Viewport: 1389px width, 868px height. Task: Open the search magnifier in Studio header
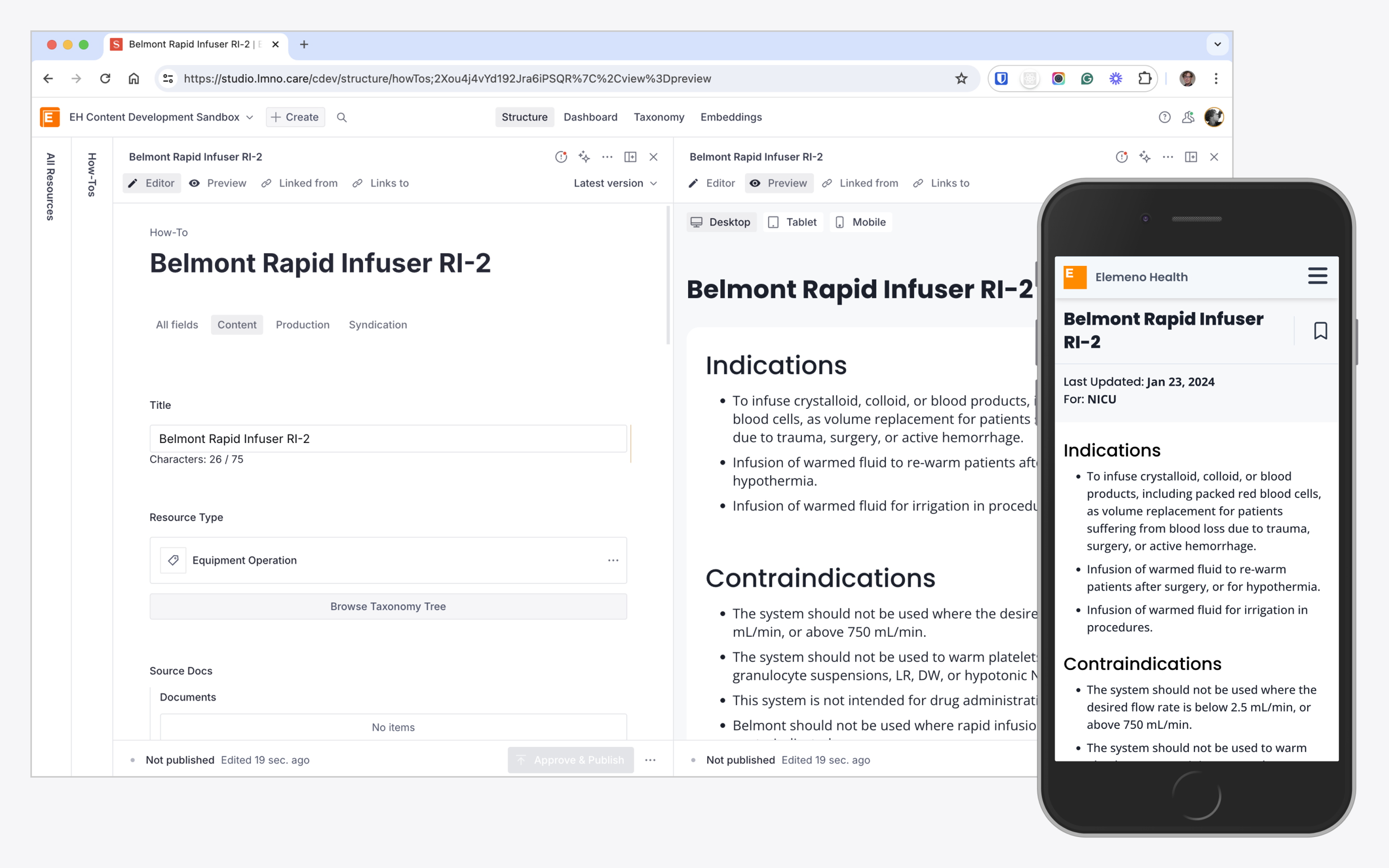[341, 117]
